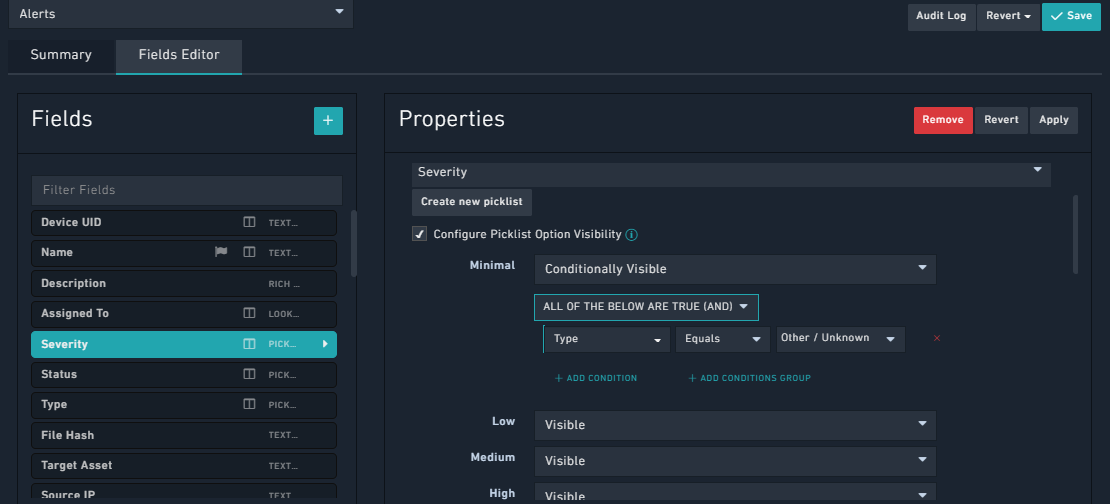
Task: Open the Low visibility dropdown
Action: pyautogui.click(x=736, y=425)
